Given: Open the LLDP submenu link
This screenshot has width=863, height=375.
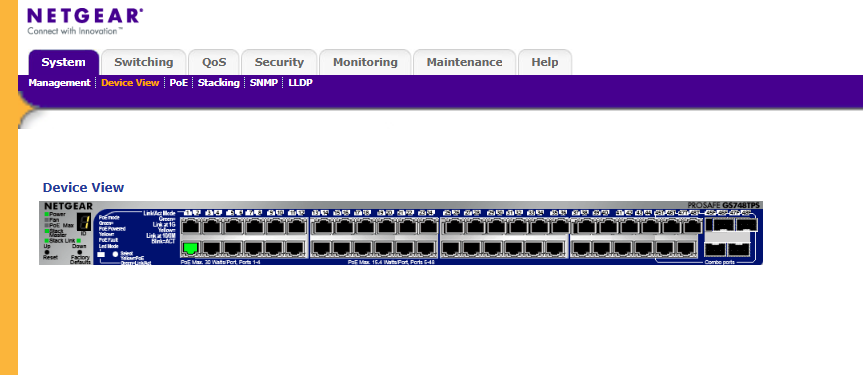Looking at the screenshot, I should (x=301, y=83).
